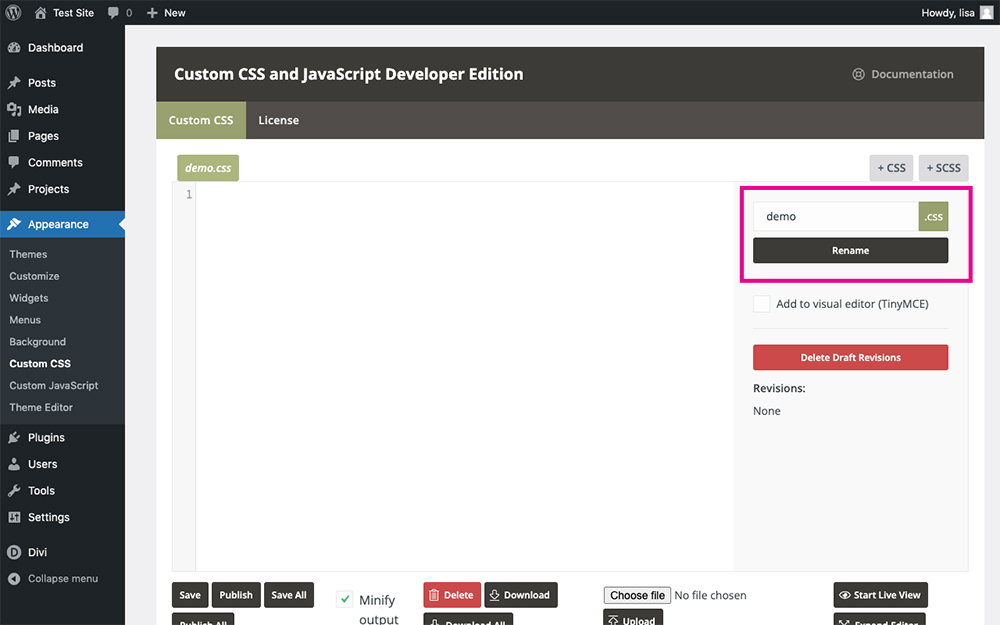Image resolution: width=1000 pixels, height=625 pixels.
Task: Open the Tools section
Action: tap(62, 491)
